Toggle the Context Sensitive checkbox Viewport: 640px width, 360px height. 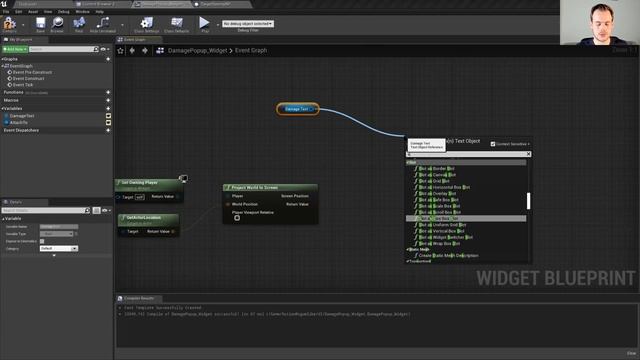(493, 144)
